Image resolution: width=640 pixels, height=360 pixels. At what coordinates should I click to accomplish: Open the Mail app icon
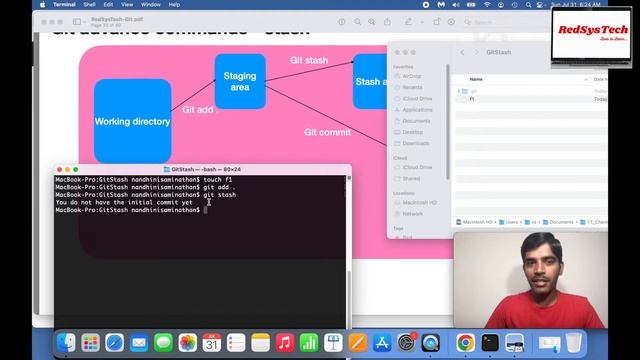point(139,343)
